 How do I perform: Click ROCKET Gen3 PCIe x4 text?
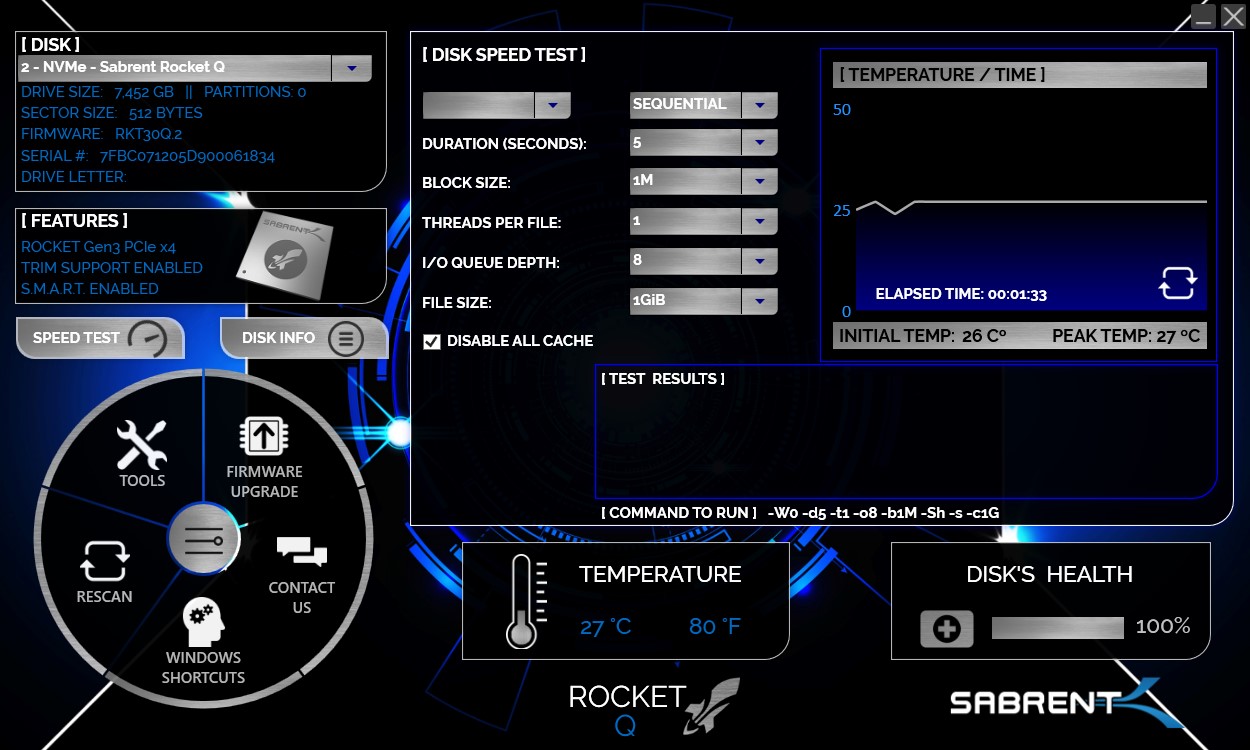click(99, 247)
